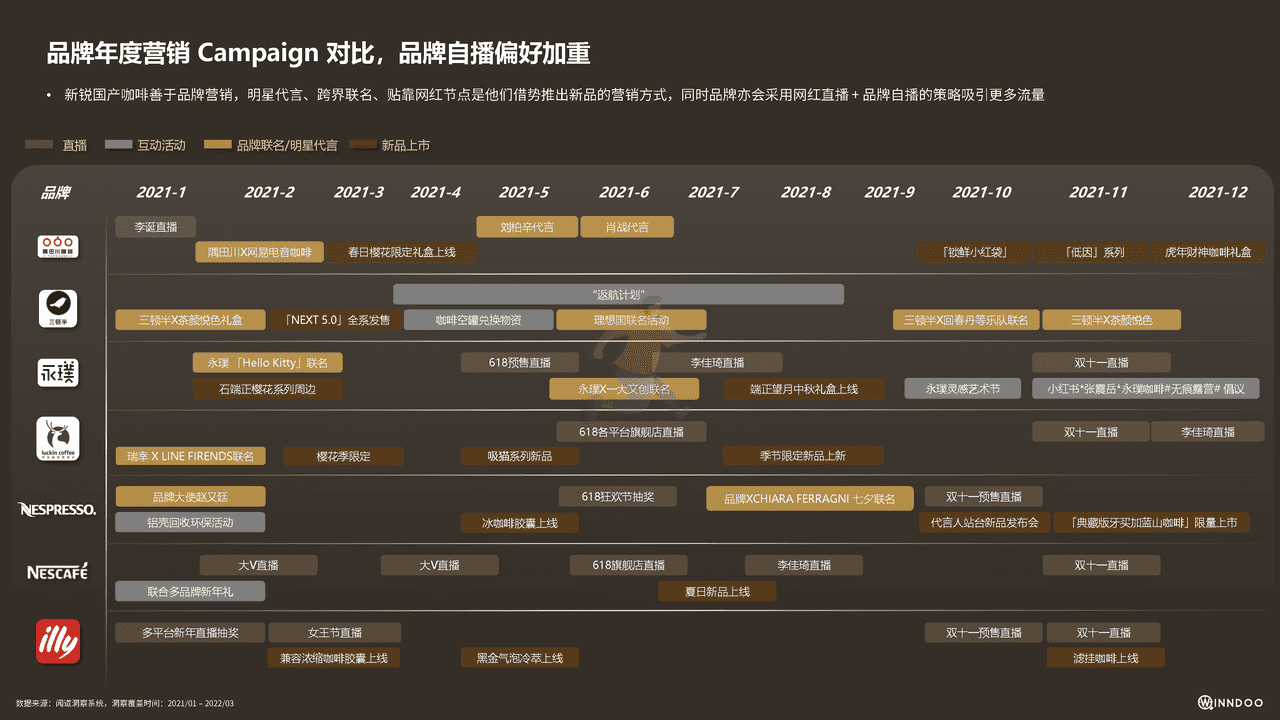The image size is (1280, 720).
Task: Select the 2021-1 month column header
Action: coord(161,192)
